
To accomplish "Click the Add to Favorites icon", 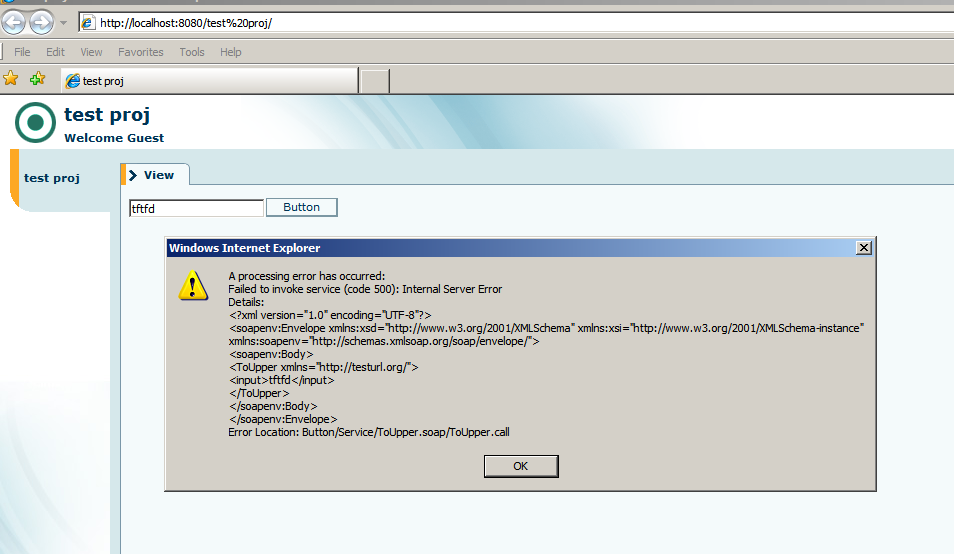I will click(37, 79).
